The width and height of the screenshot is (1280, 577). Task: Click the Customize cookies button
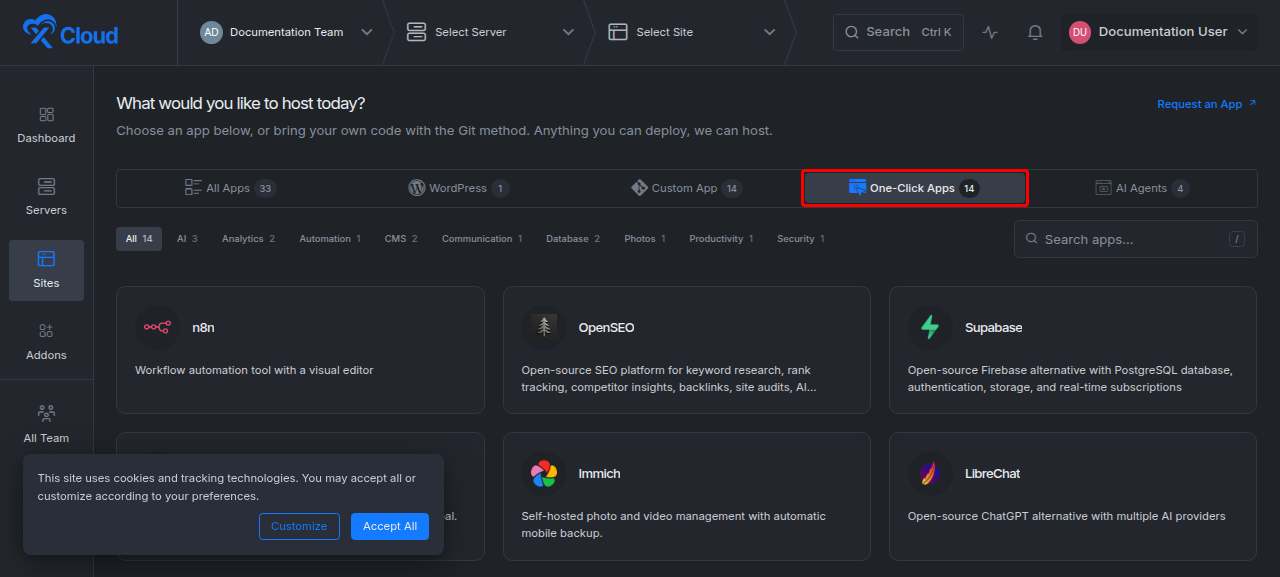pos(299,526)
